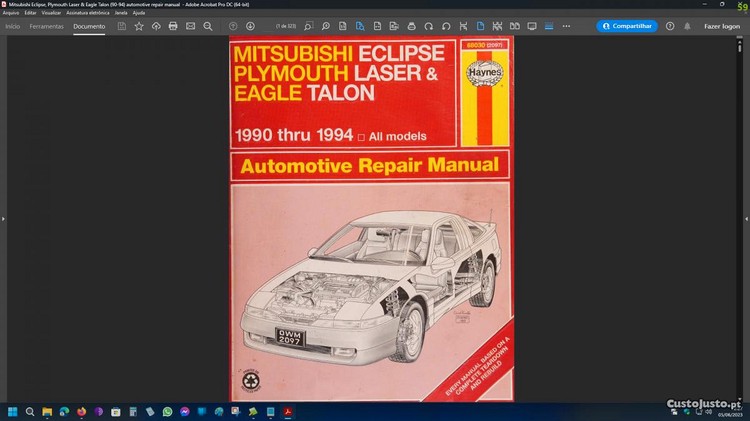
Task: Switch to the Início tab
Action: pyautogui.click(x=13, y=26)
